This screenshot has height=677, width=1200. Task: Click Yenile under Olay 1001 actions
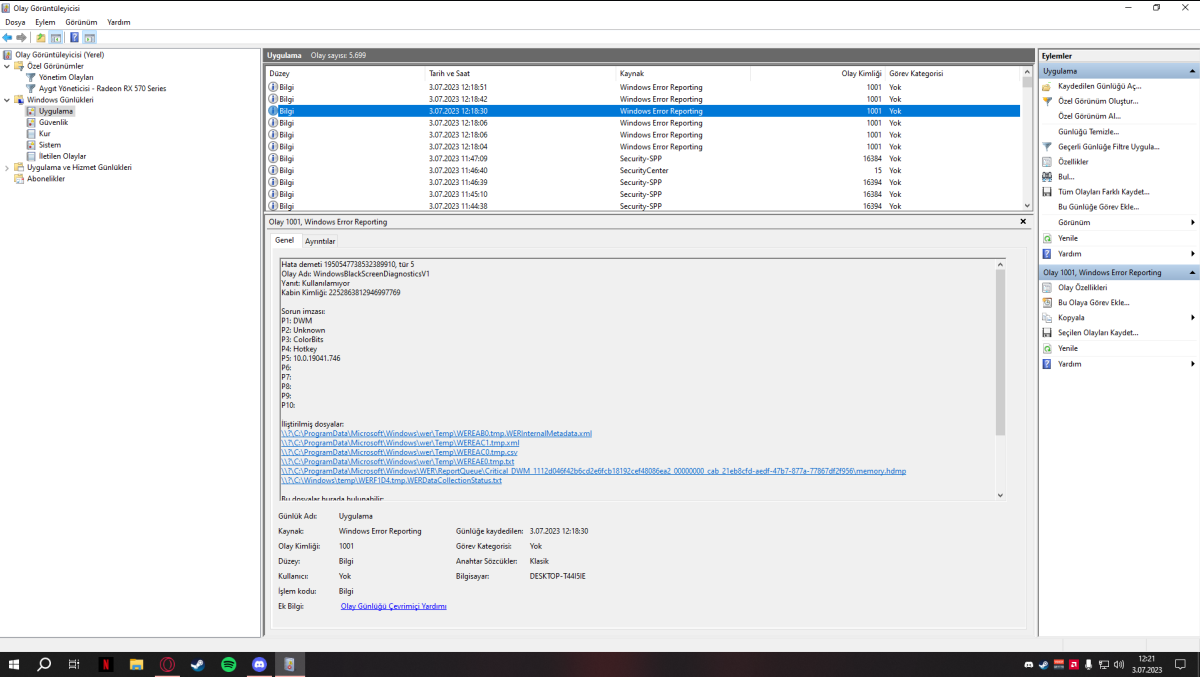1068,348
